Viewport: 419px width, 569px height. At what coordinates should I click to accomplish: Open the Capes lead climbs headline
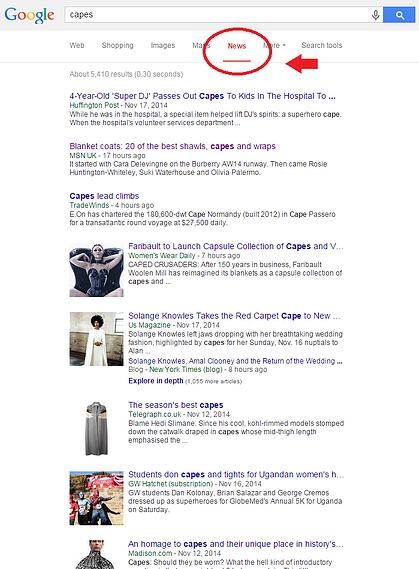(104, 196)
